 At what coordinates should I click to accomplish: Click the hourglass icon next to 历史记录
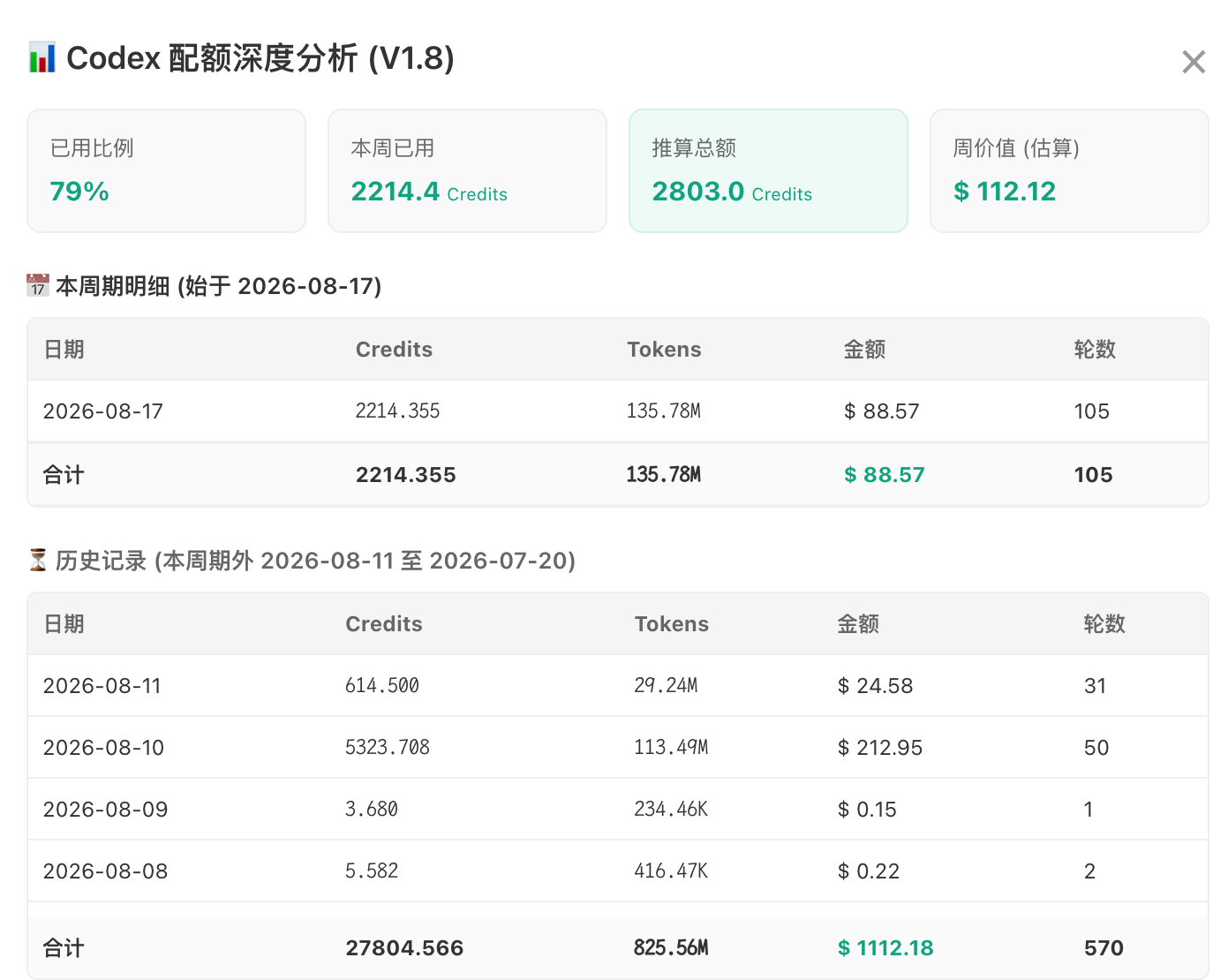pyautogui.click(x=38, y=561)
